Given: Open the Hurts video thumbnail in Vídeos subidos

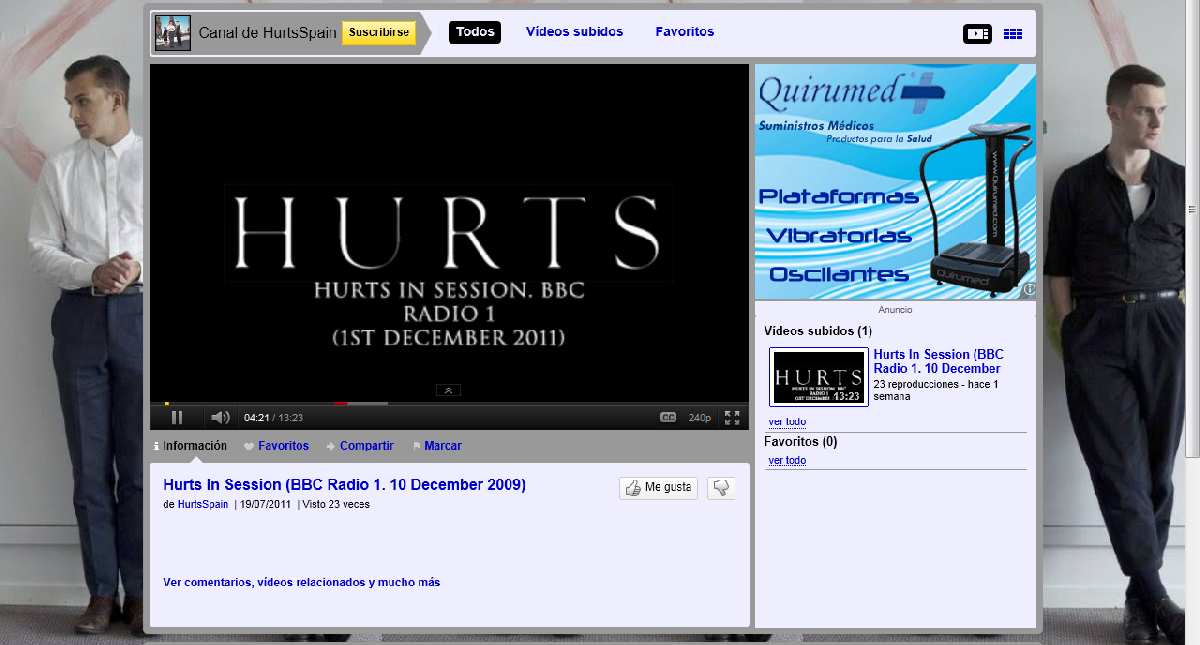Looking at the screenshot, I should (819, 377).
